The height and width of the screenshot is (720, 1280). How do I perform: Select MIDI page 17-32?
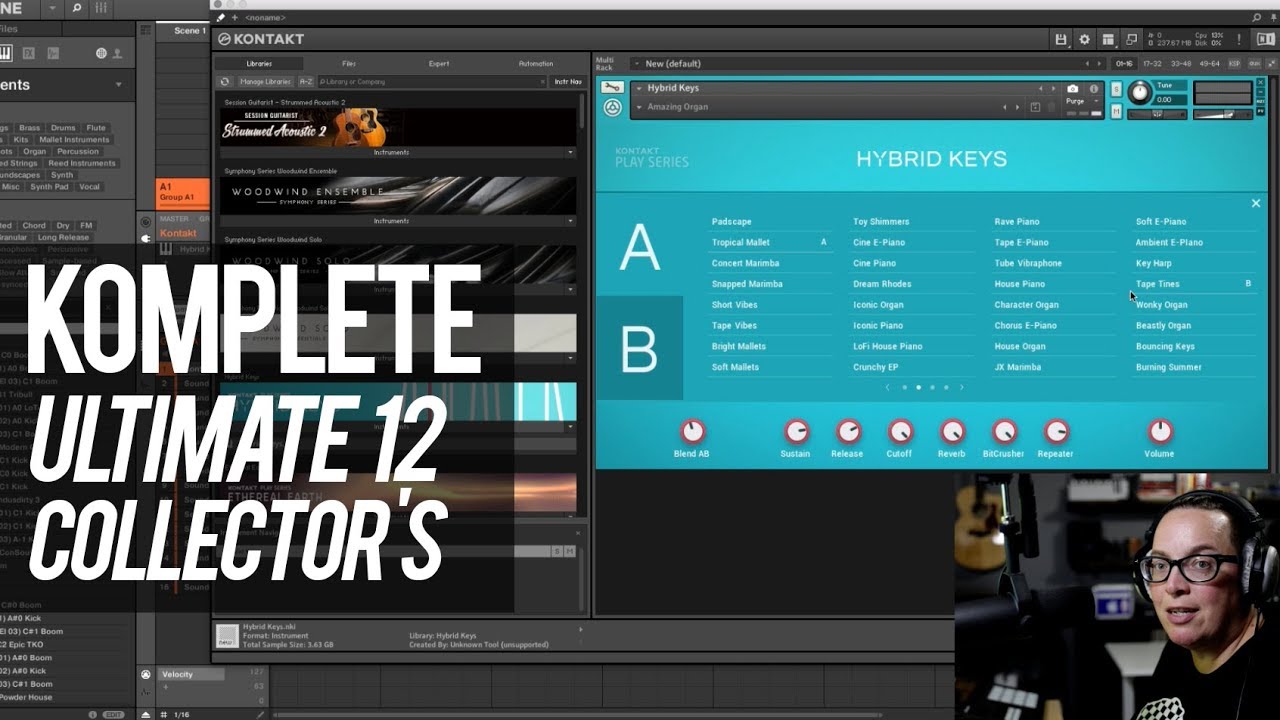coord(1152,63)
